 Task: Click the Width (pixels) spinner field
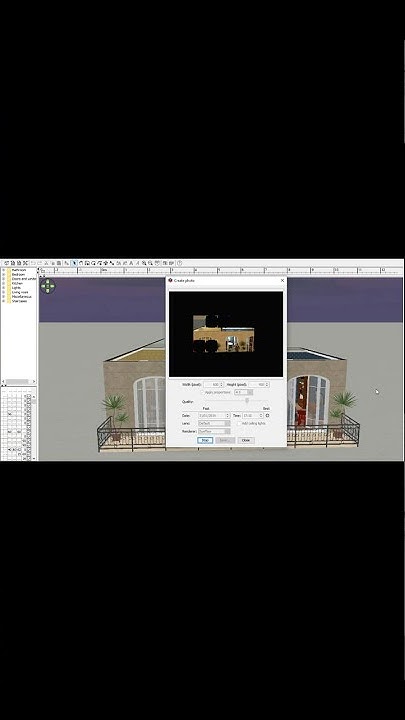(214, 385)
